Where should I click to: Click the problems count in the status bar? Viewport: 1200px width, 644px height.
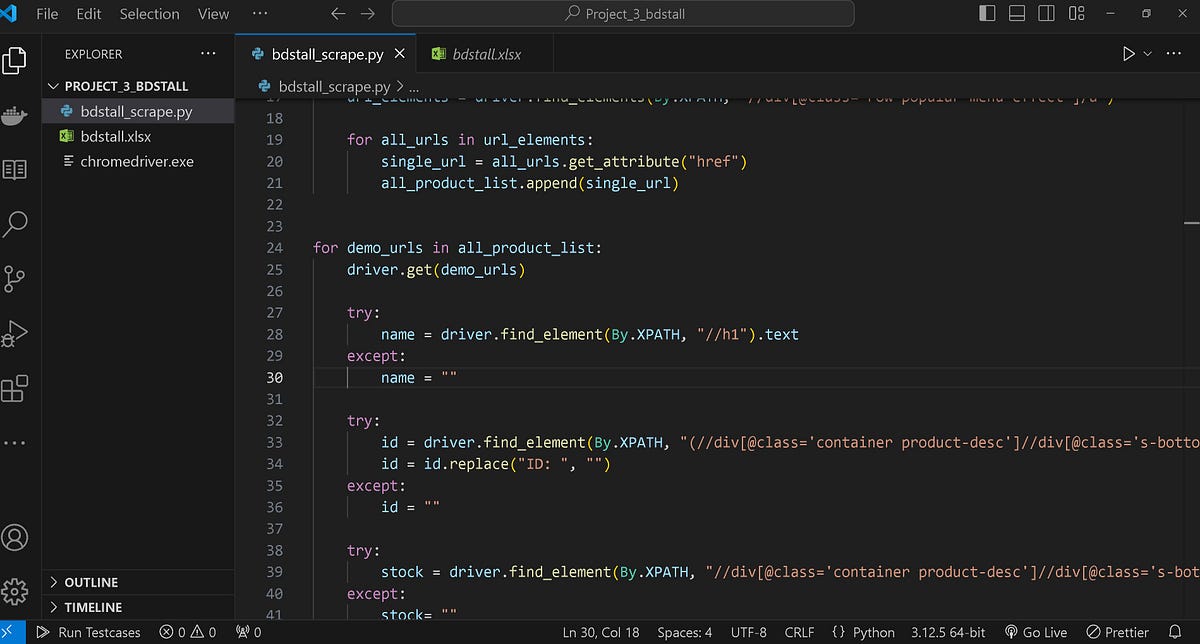(x=186, y=632)
